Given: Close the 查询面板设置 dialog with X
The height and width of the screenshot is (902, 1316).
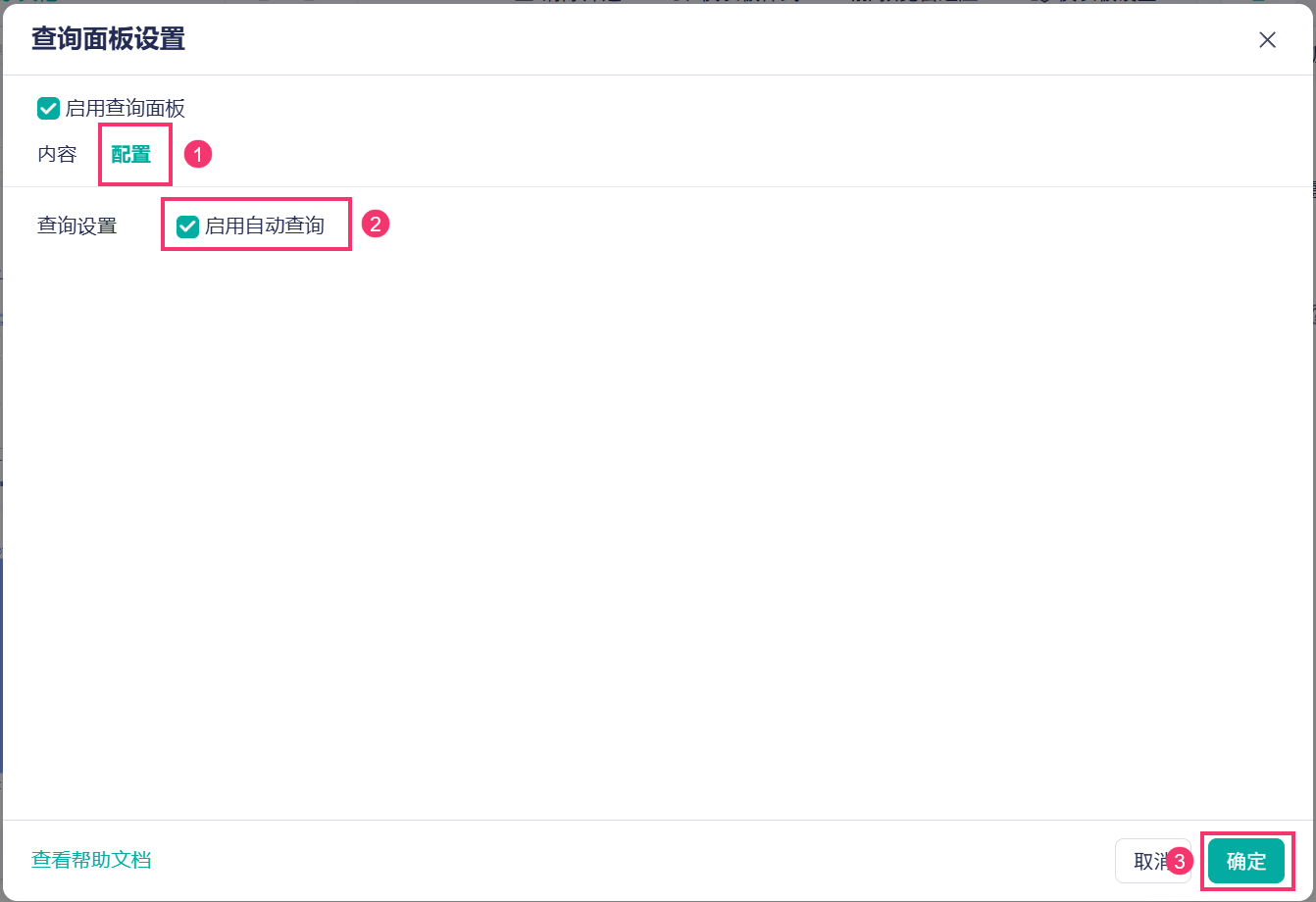Looking at the screenshot, I should click(1267, 40).
